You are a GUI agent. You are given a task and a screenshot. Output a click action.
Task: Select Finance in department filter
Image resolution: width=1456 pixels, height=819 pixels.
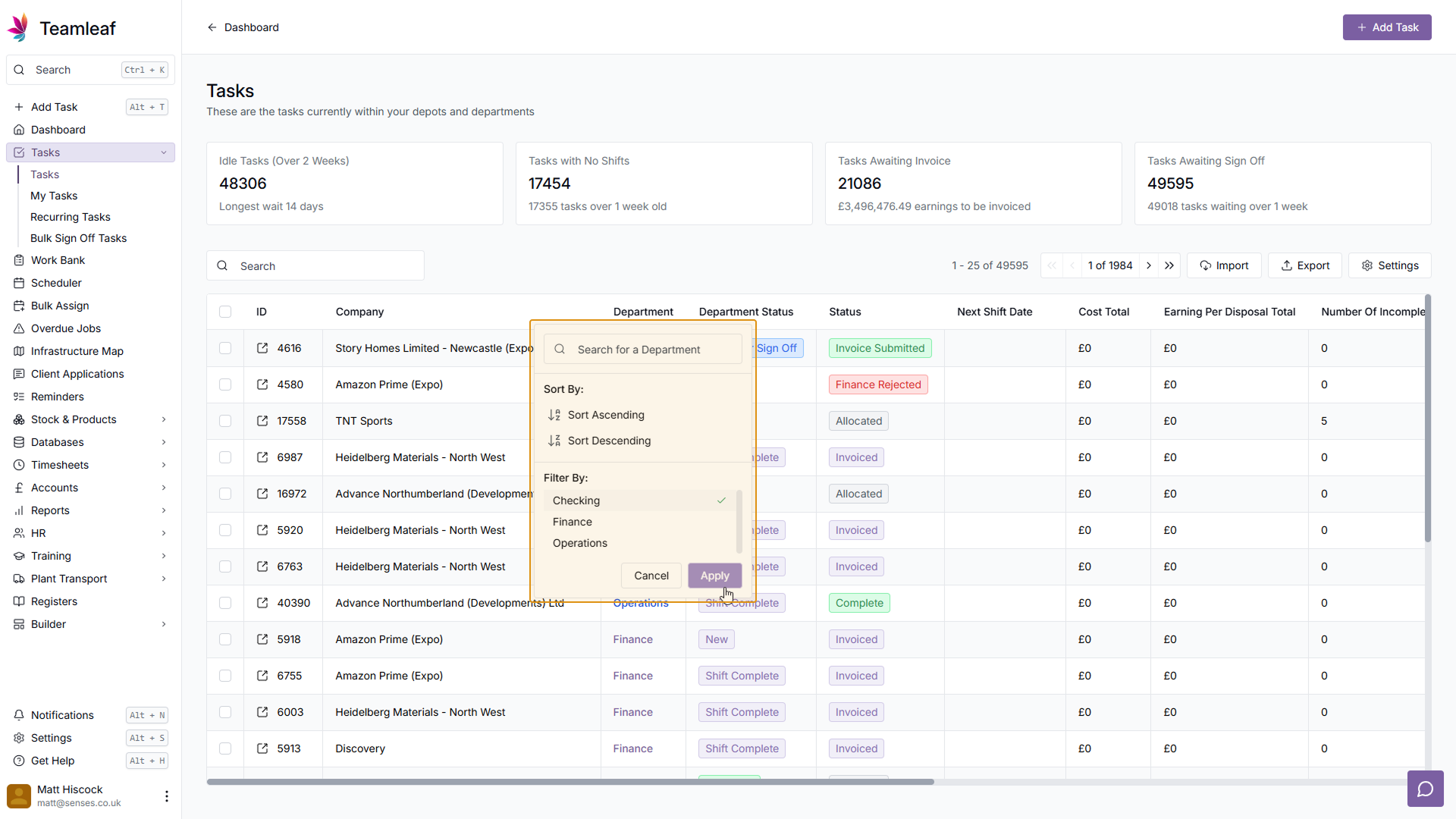click(x=573, y=522)
